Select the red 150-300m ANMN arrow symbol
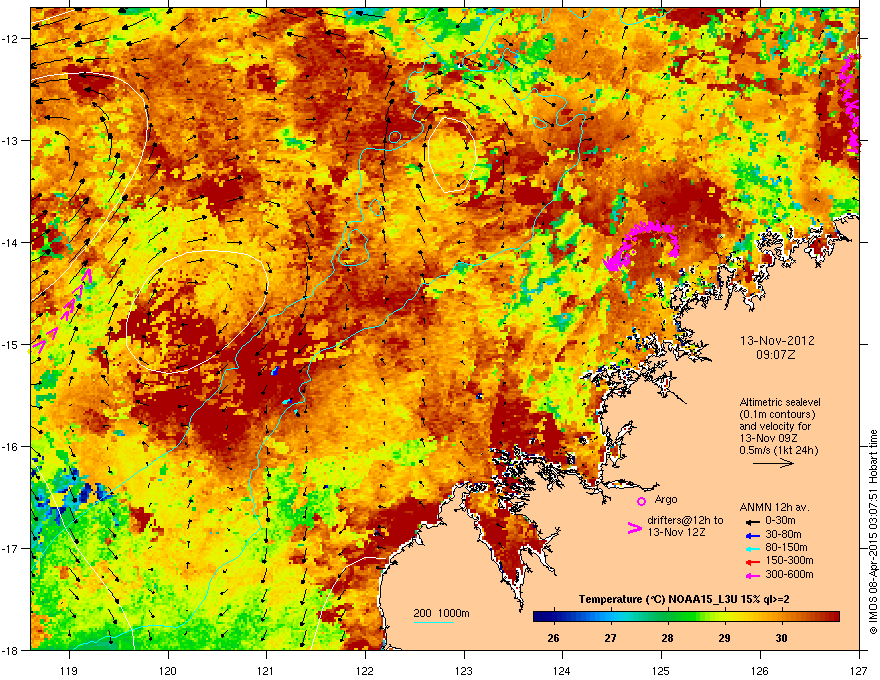The image size is (880, 680). [x=753, y=562]
